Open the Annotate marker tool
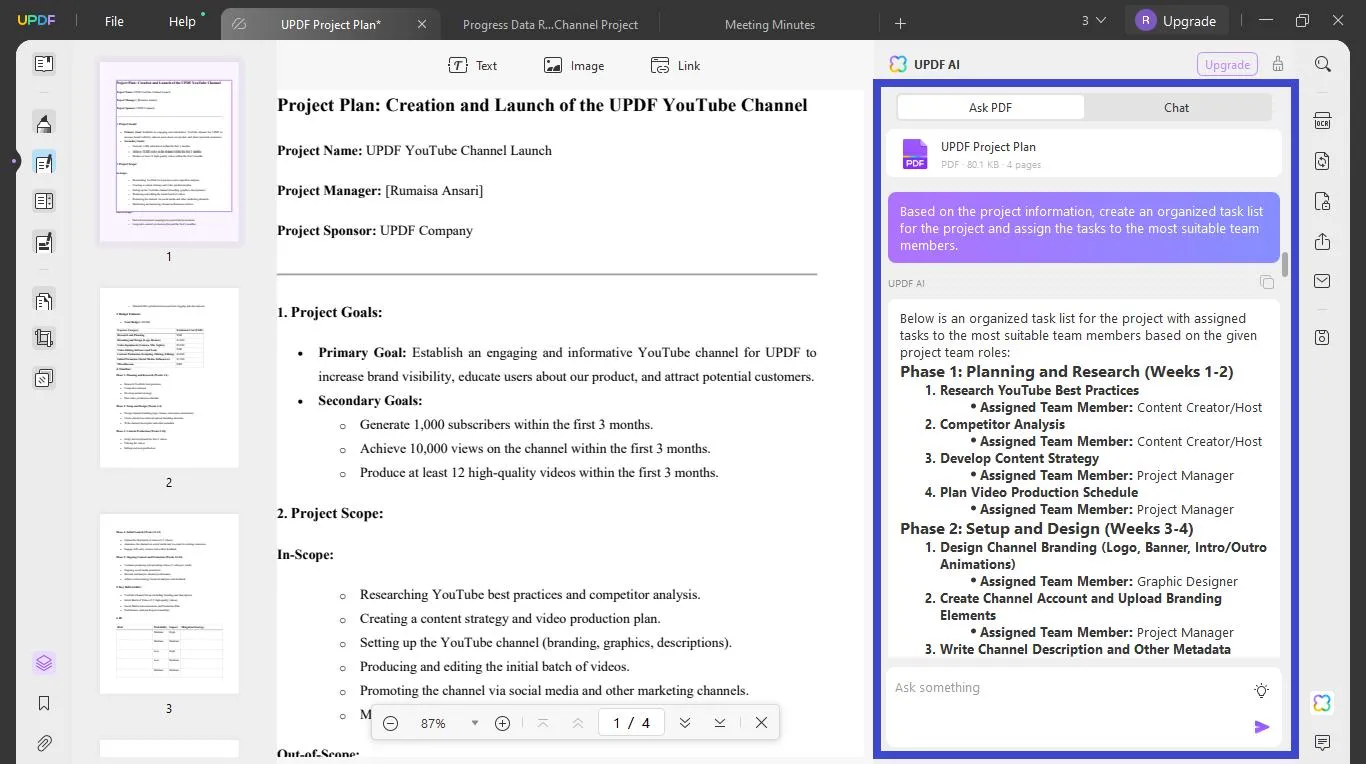The image size is (1366, 764). point(44,122)
